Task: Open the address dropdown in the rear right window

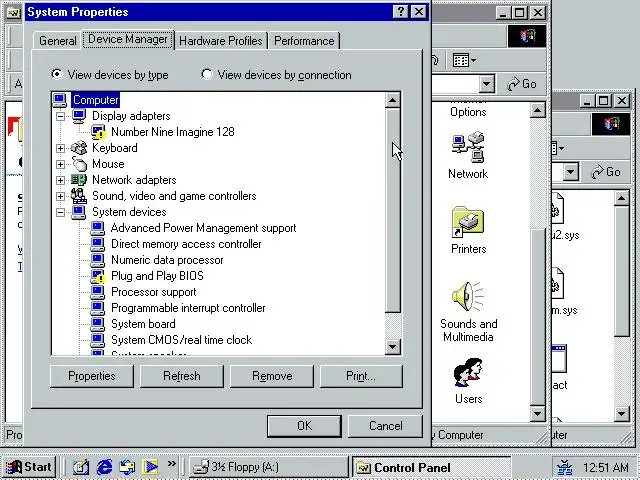Action: pyautogui.click(x=570, y=172)
